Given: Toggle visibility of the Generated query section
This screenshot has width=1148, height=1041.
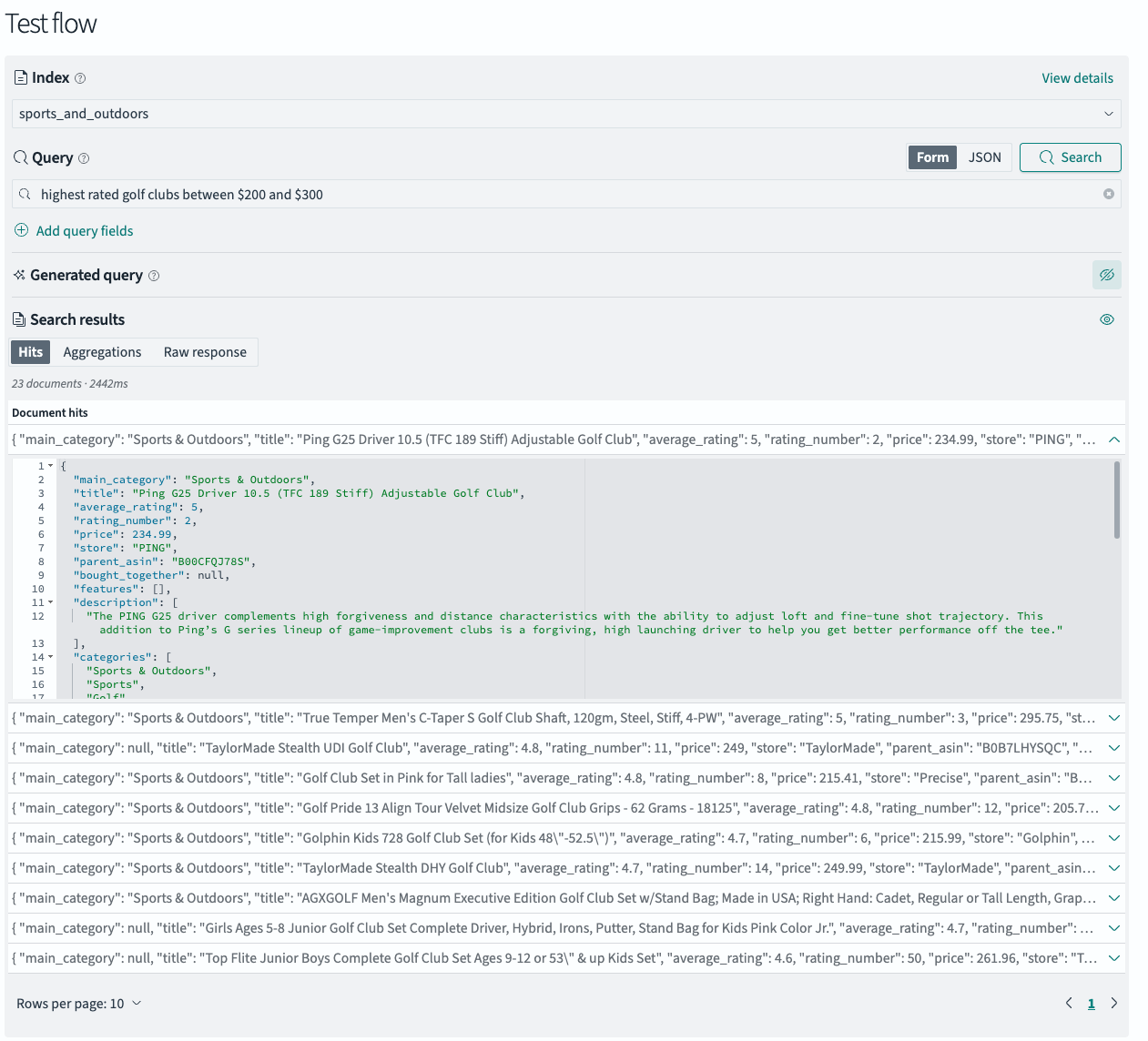Looking at the screenshot, I should click(1106, 275).
